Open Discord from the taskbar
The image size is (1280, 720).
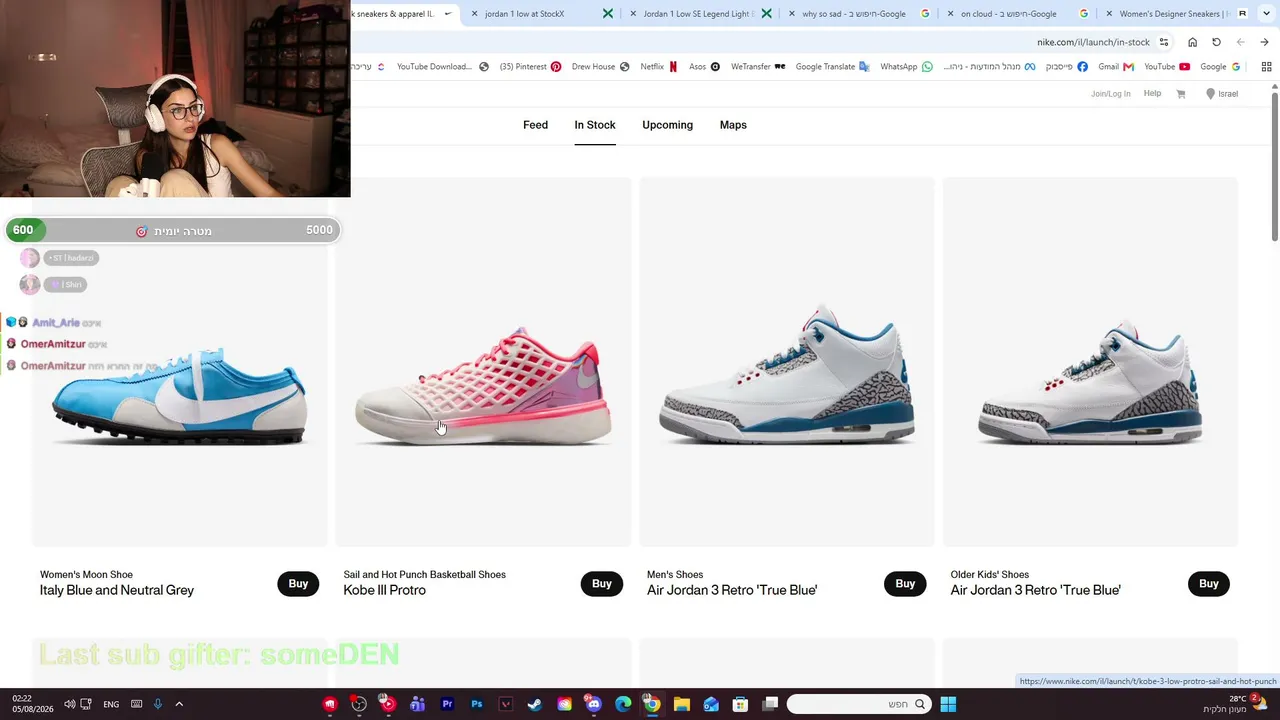tap(594, 704)
